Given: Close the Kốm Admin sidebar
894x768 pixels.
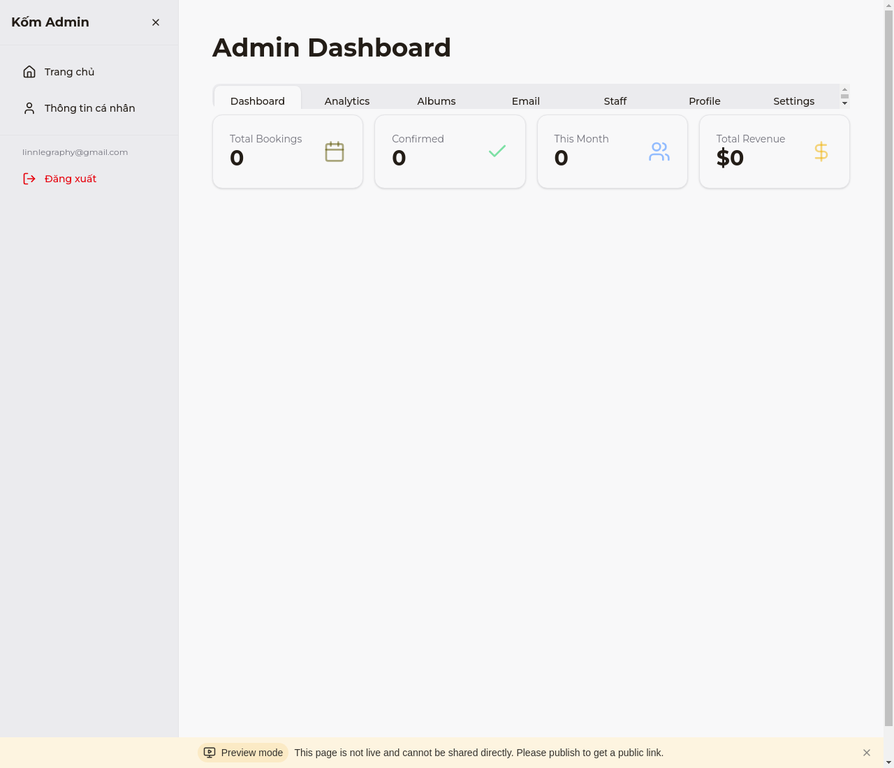Looking at the screenshot, I should click(155, 22).
